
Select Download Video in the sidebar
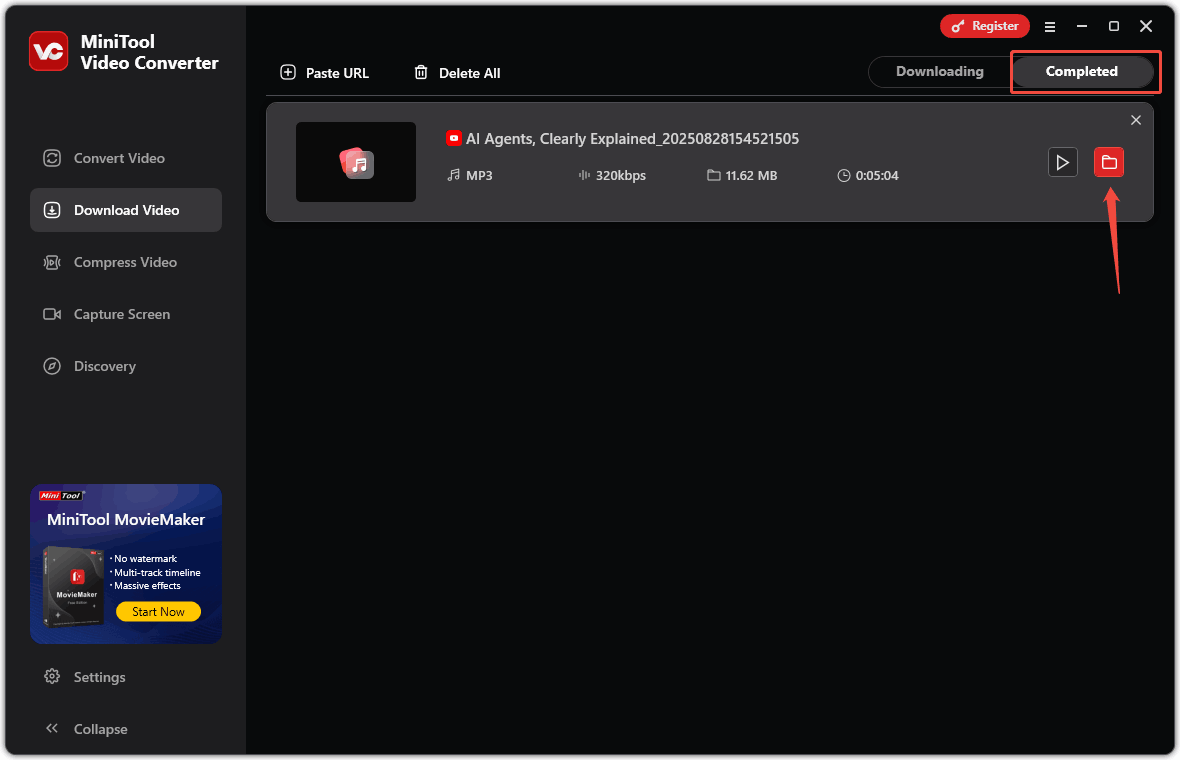click(x=126, y=210)
